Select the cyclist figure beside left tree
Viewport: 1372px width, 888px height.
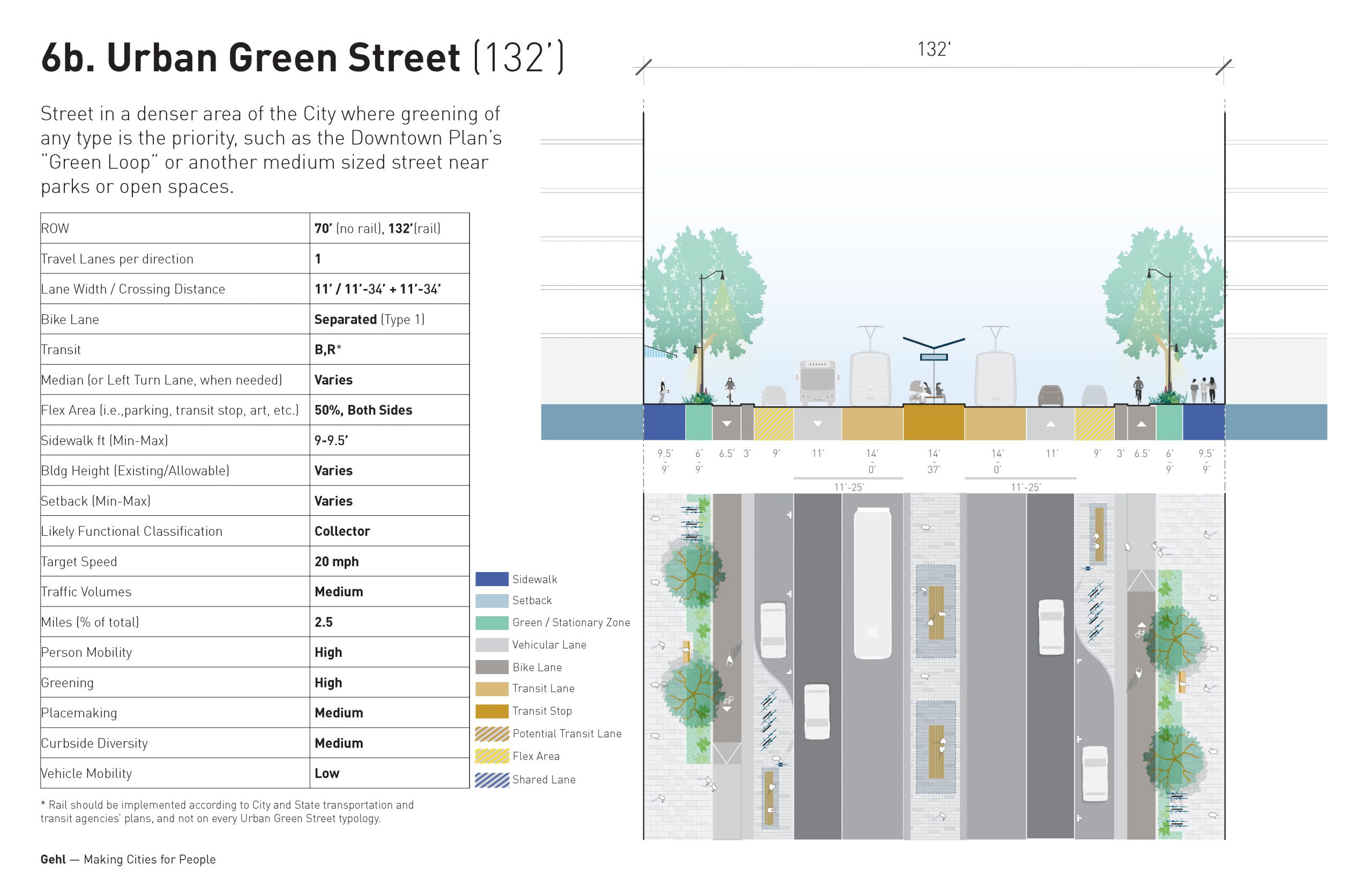(x=730, y=390)
